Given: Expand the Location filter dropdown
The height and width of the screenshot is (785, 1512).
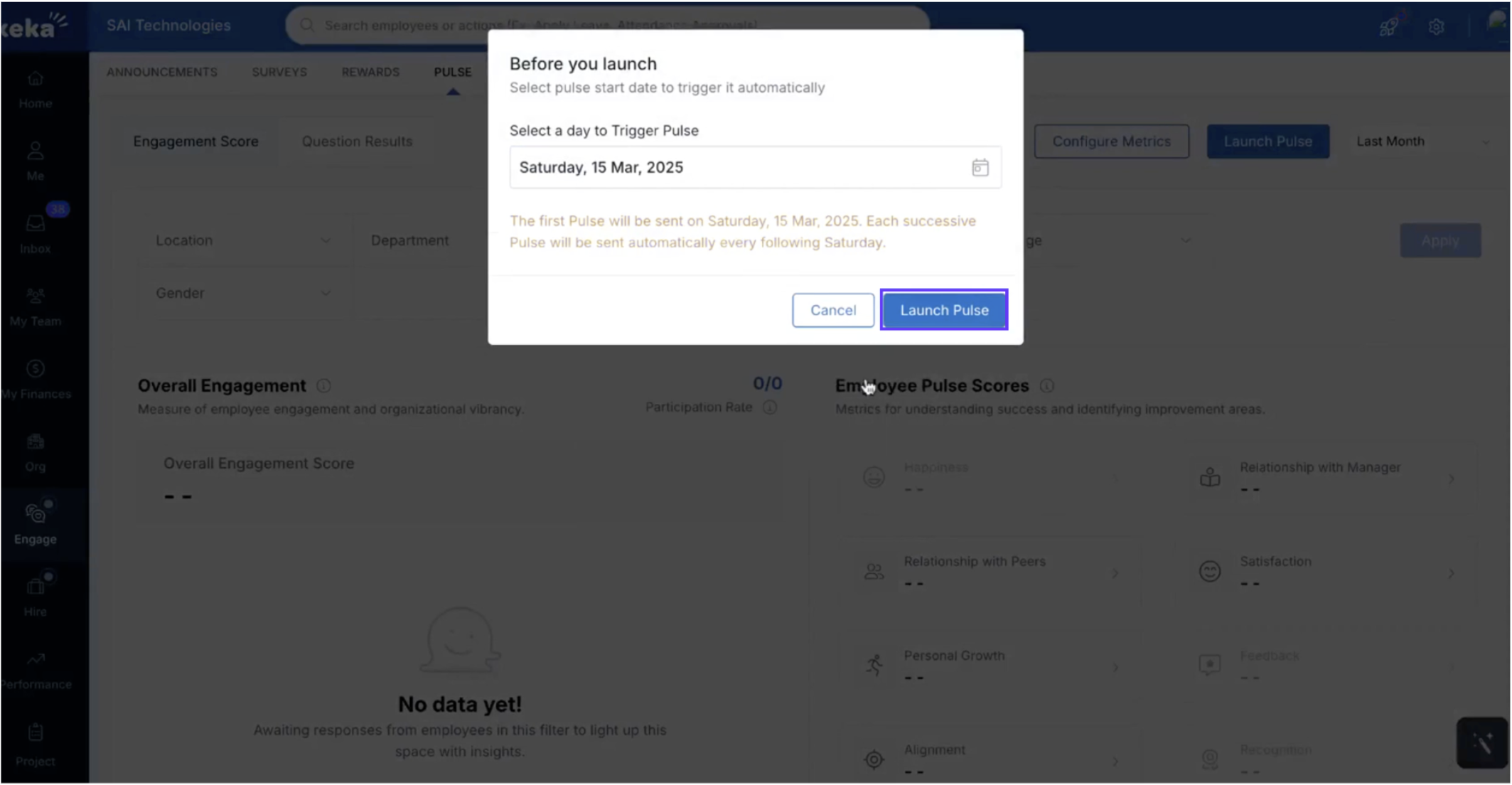Looking at the screenshot, I should 242,240.
